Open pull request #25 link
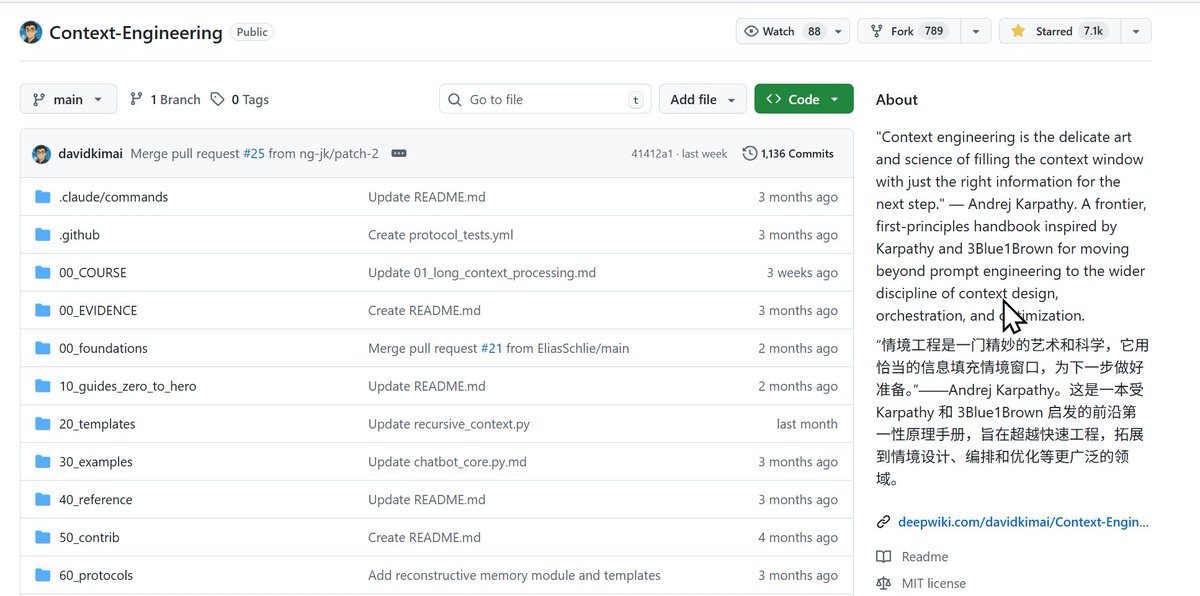This screenshot has height=596, width=1200. (254, 154)
